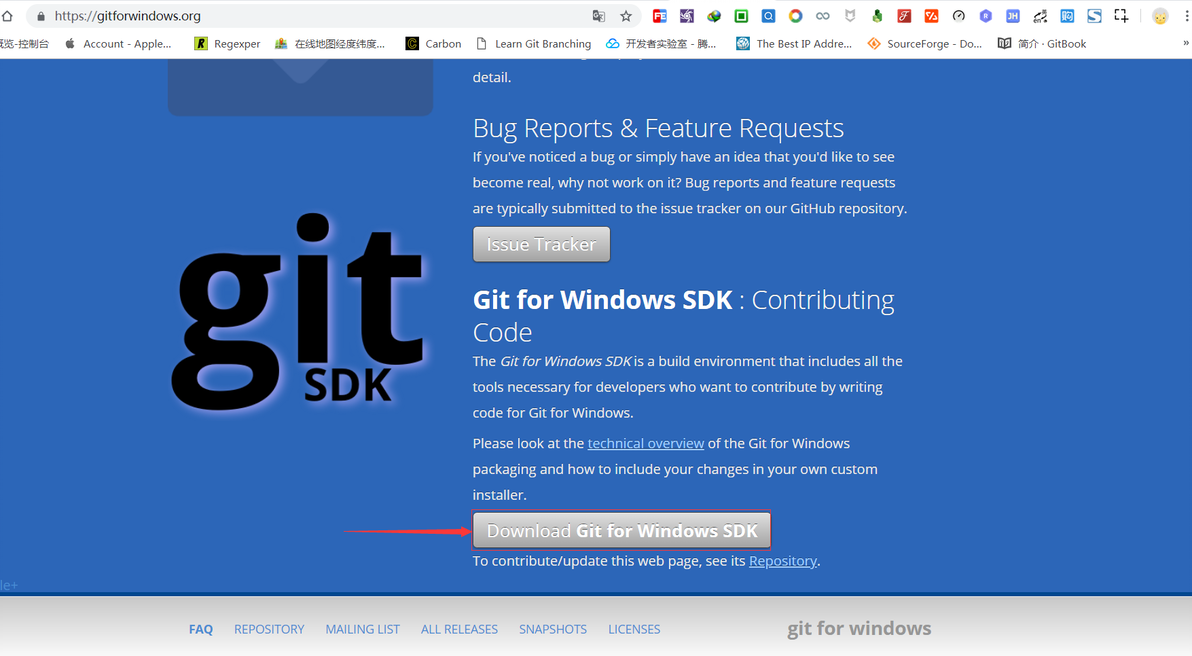Viewport: 1192px width, 656px height.
Task: Click the screenshot capture crop extension icon
Action: tap(1121, 16)
